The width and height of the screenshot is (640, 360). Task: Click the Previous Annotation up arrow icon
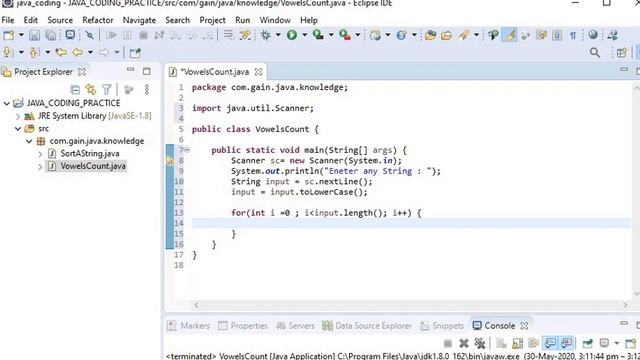(x=33, y=52)
